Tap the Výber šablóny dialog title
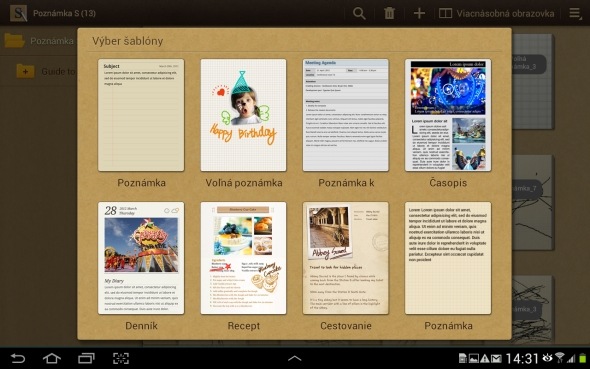 (x=128, y=41)
